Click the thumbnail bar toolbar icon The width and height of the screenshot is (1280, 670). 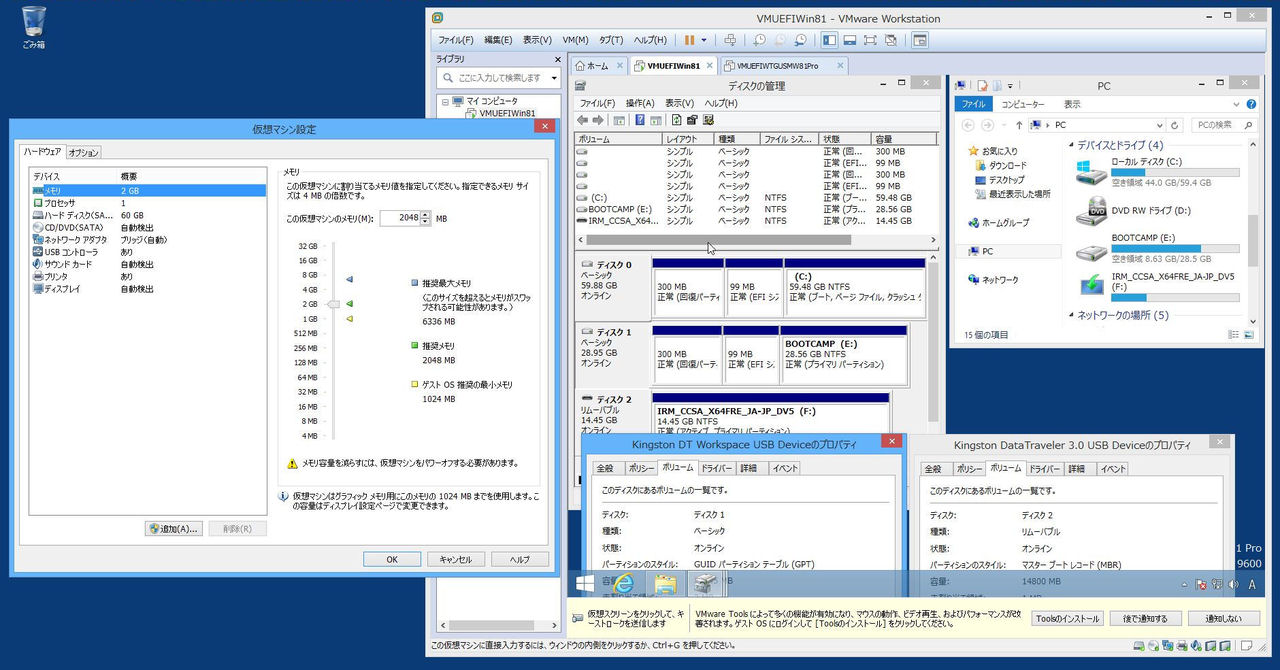pyautogui.click(x=849, y=40)
